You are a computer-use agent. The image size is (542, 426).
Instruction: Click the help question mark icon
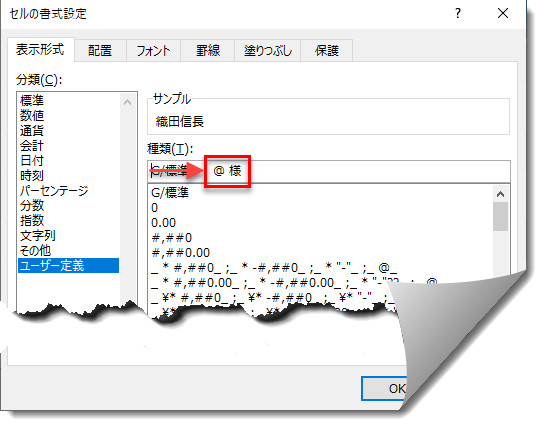[x=458, y=13]
